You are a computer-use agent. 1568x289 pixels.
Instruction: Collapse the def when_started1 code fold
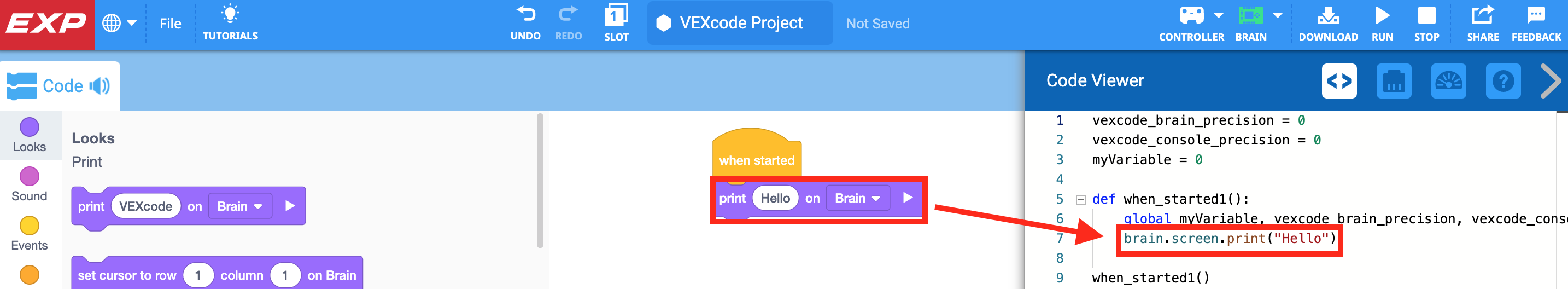point(1081,199)
